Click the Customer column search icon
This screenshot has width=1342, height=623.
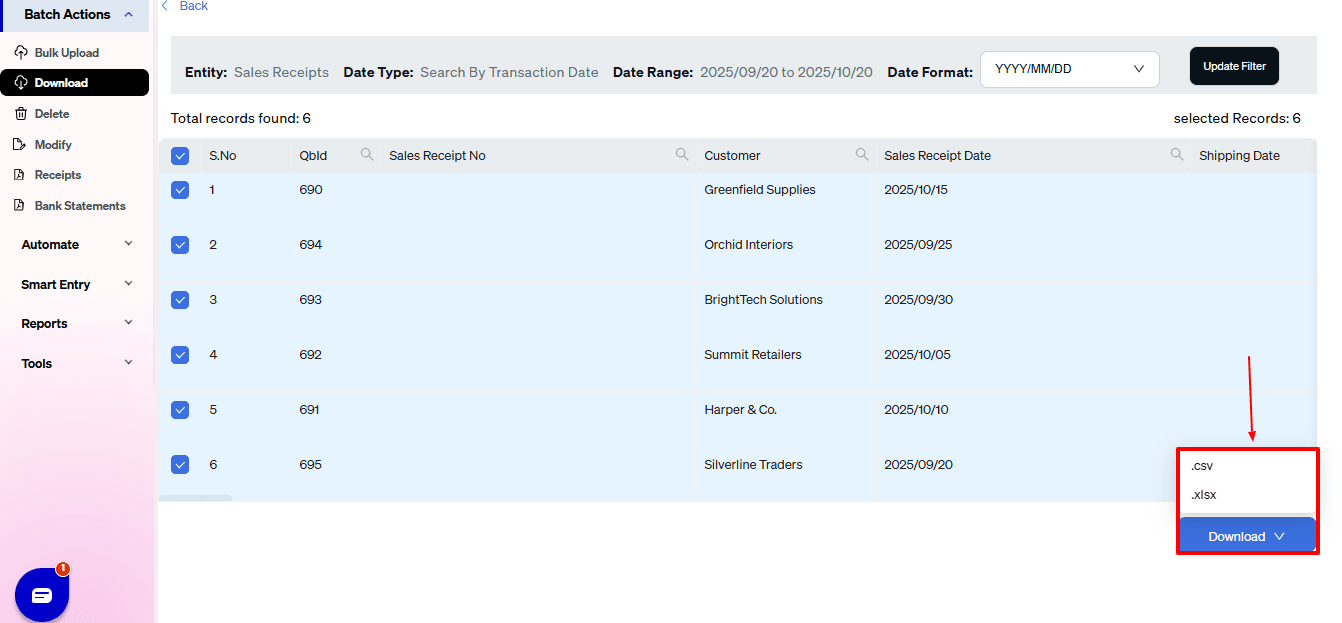862,155
